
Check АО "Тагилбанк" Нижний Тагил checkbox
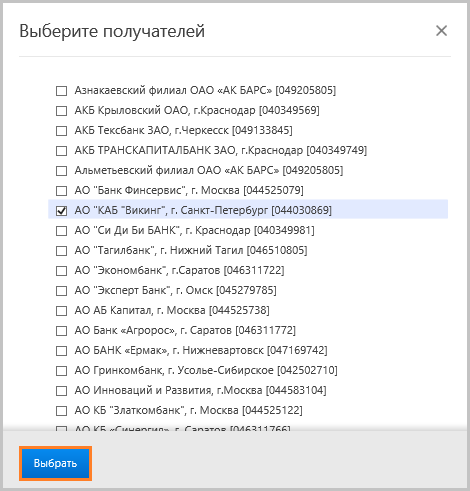click(x=61, y=251)
